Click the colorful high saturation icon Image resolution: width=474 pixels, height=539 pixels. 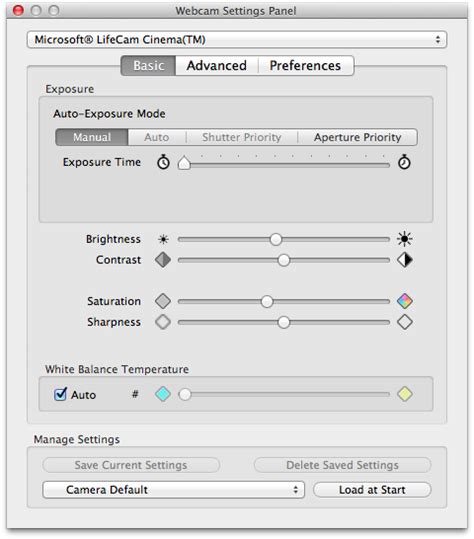405,301
